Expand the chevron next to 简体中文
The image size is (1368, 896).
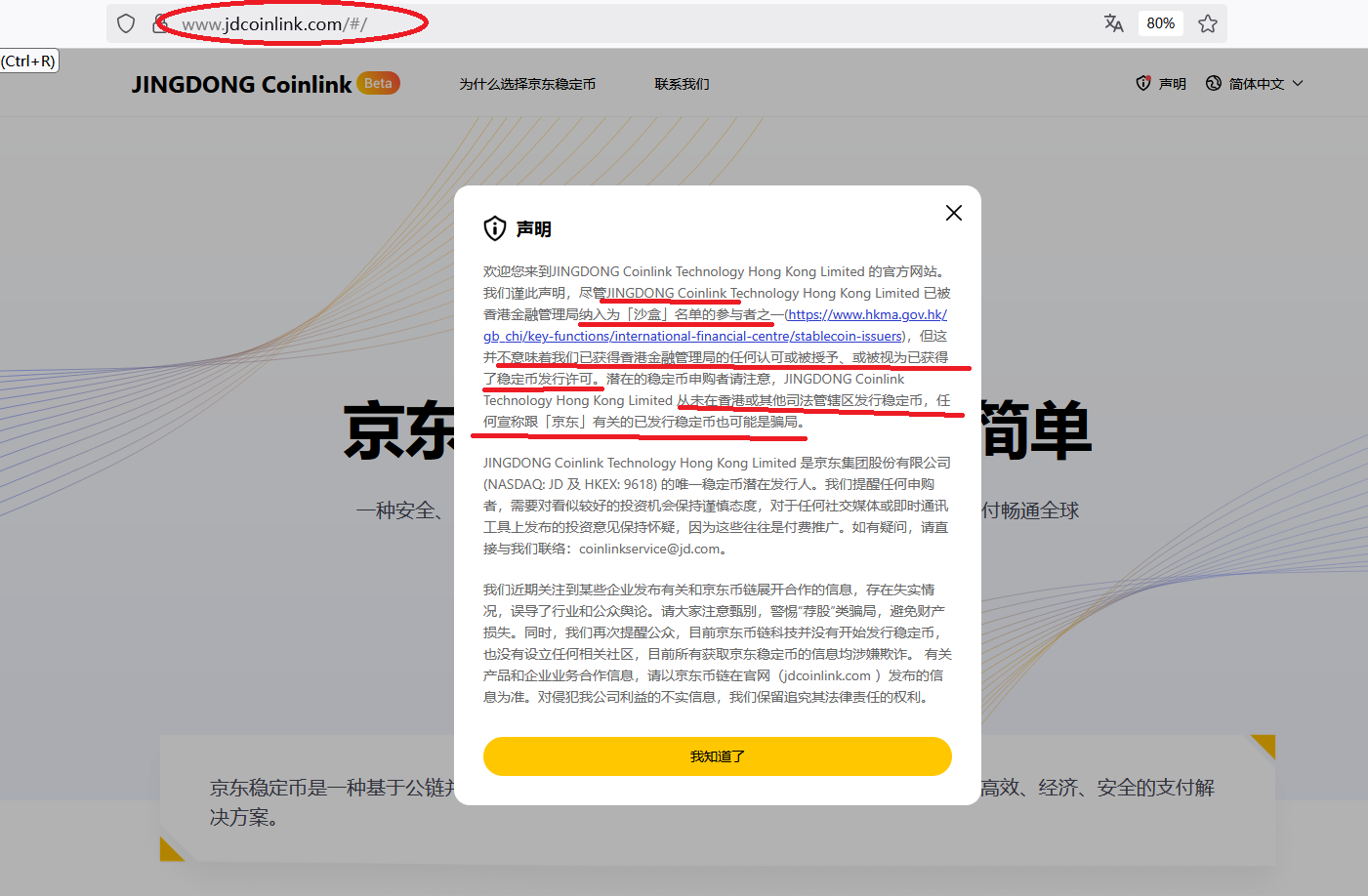1298,84
